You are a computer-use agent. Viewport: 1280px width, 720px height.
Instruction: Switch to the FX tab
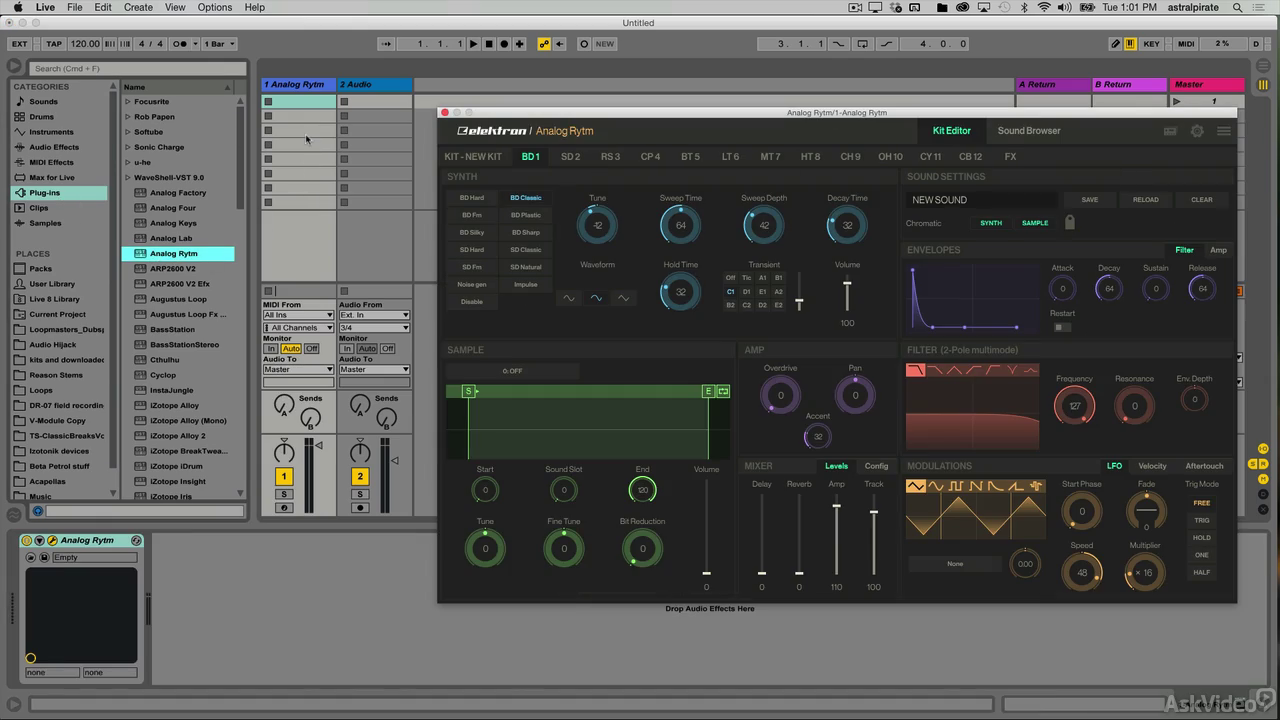tap(1010, 157)
